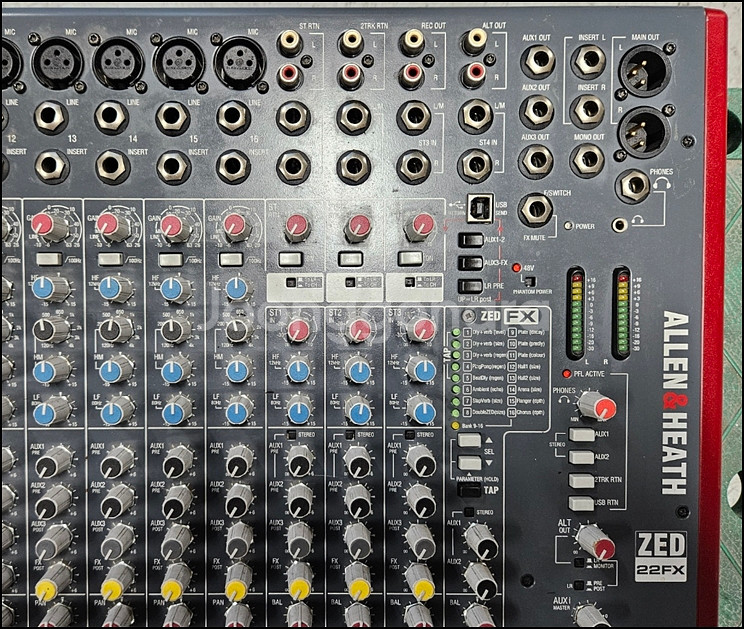The width and height of the screenshot is (744, 629).
Task: Adjust the ST3 strip LF knob
Action: (x=421, y=409)
